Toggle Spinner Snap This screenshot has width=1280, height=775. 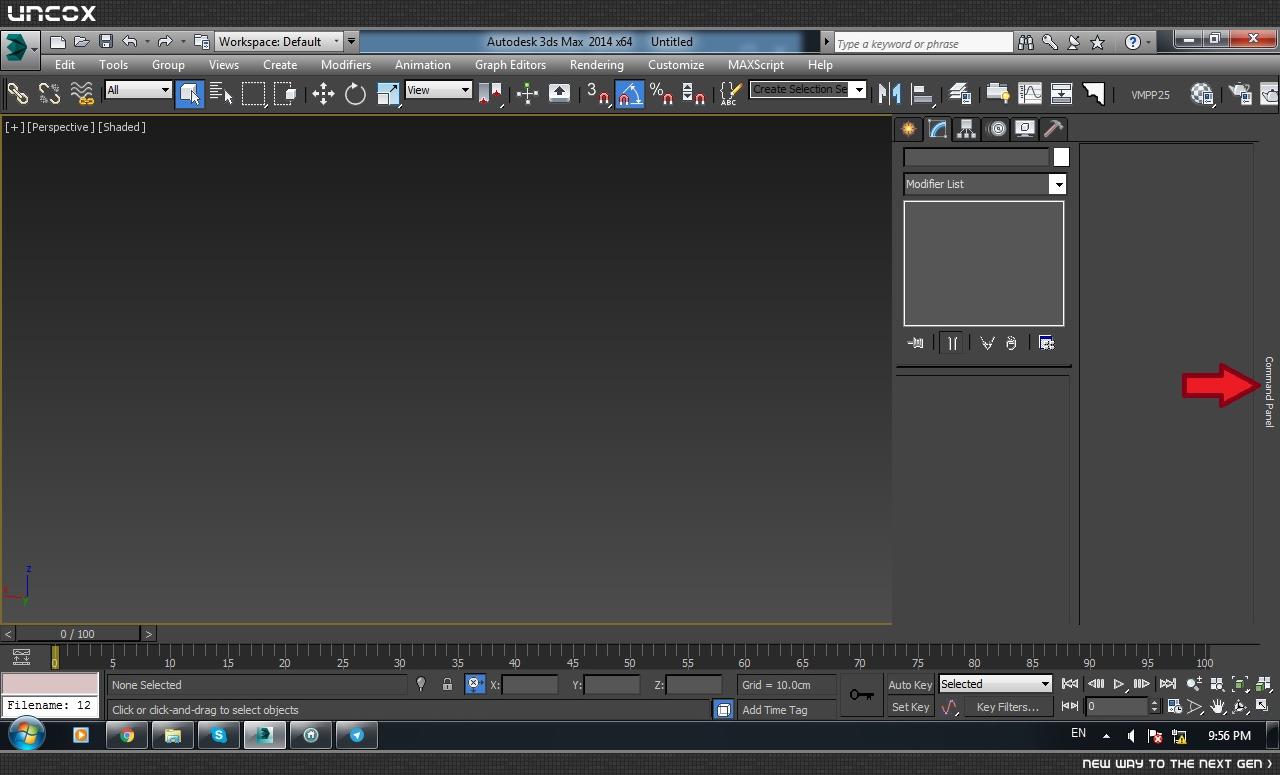[693, 94]
